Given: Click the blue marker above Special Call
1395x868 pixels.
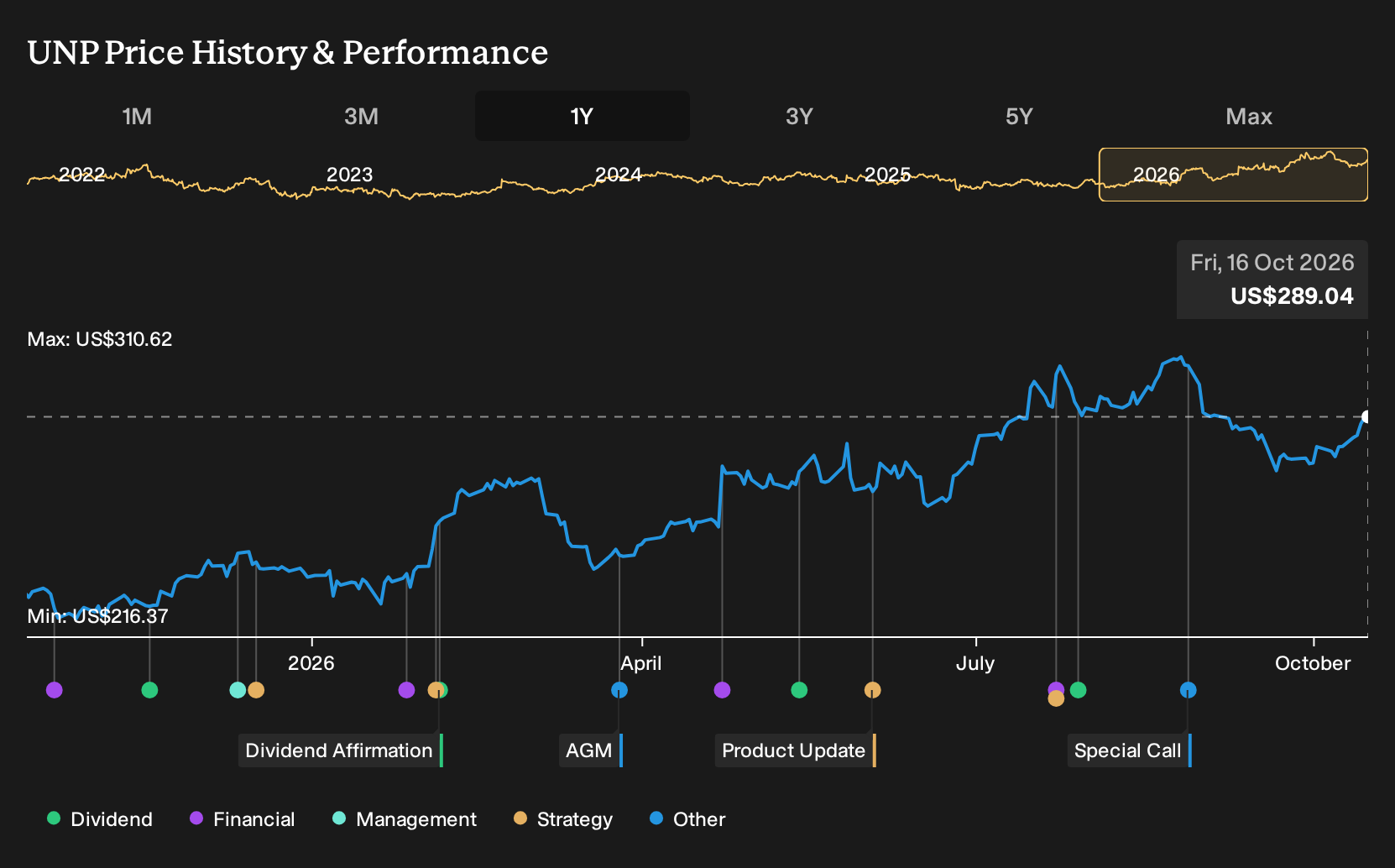Looking at the screenshot, I should coord(1188,690).
